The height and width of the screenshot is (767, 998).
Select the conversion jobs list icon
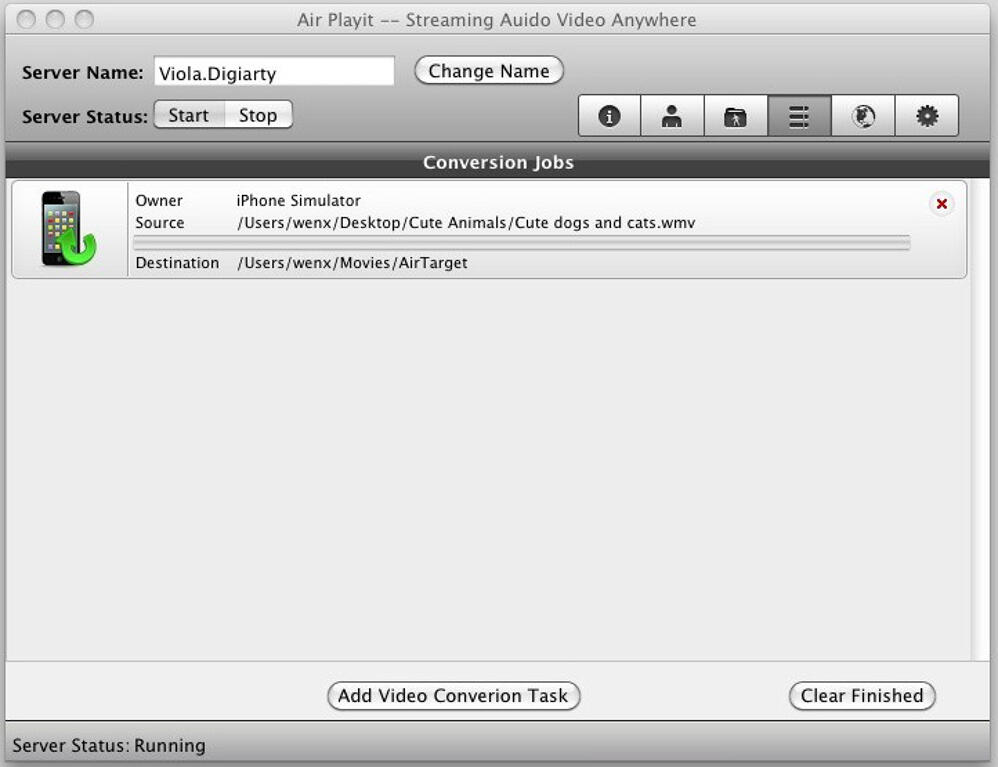click(x=799, y=116)
